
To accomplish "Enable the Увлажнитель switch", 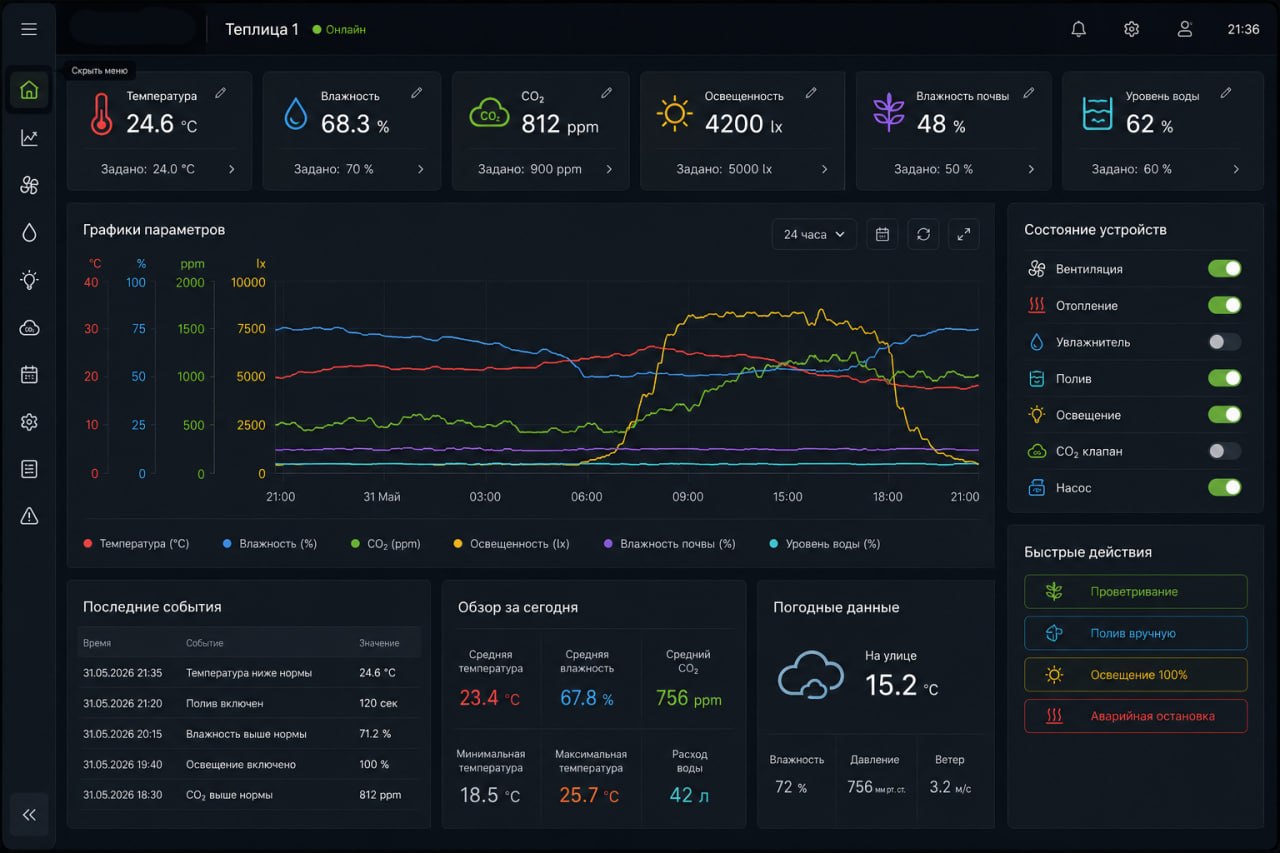I will tap(1224, 342).
